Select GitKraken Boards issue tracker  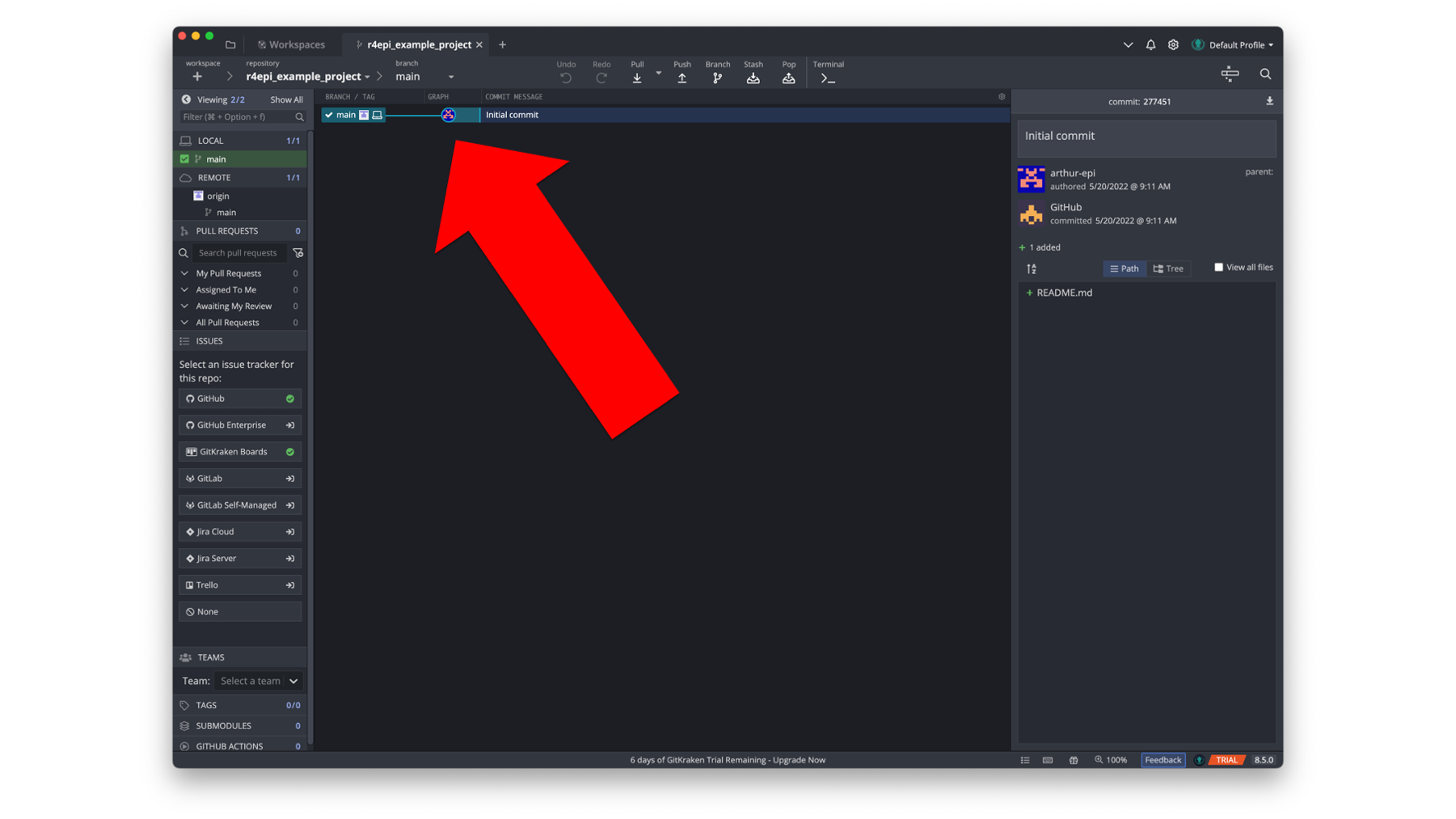(240, 452)
